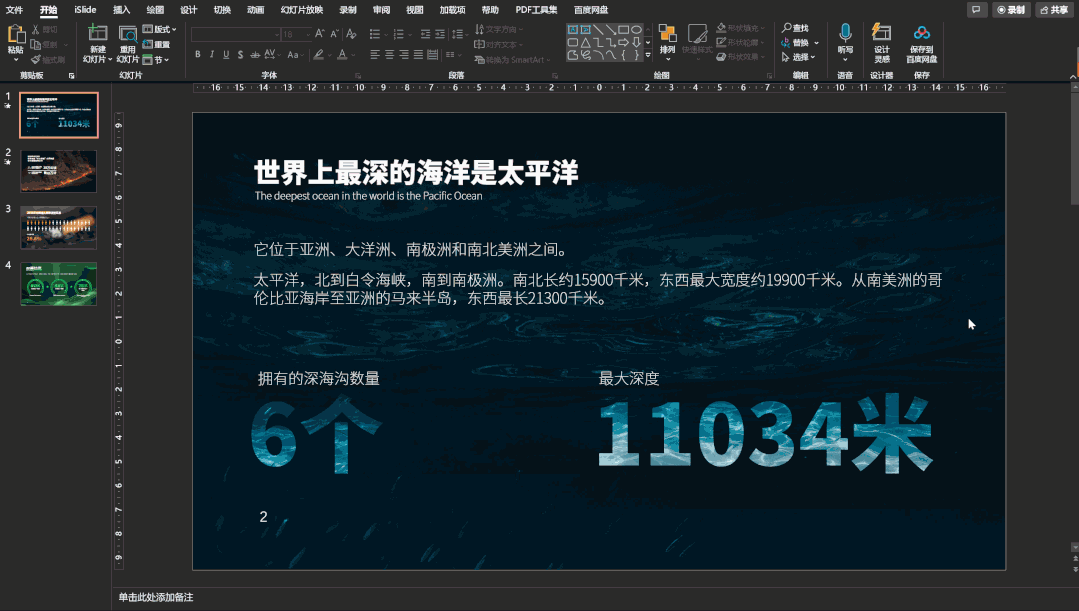1079x611 pixels.
Task: Click the Reset (重置) slide button
Action: click(157, 45)
